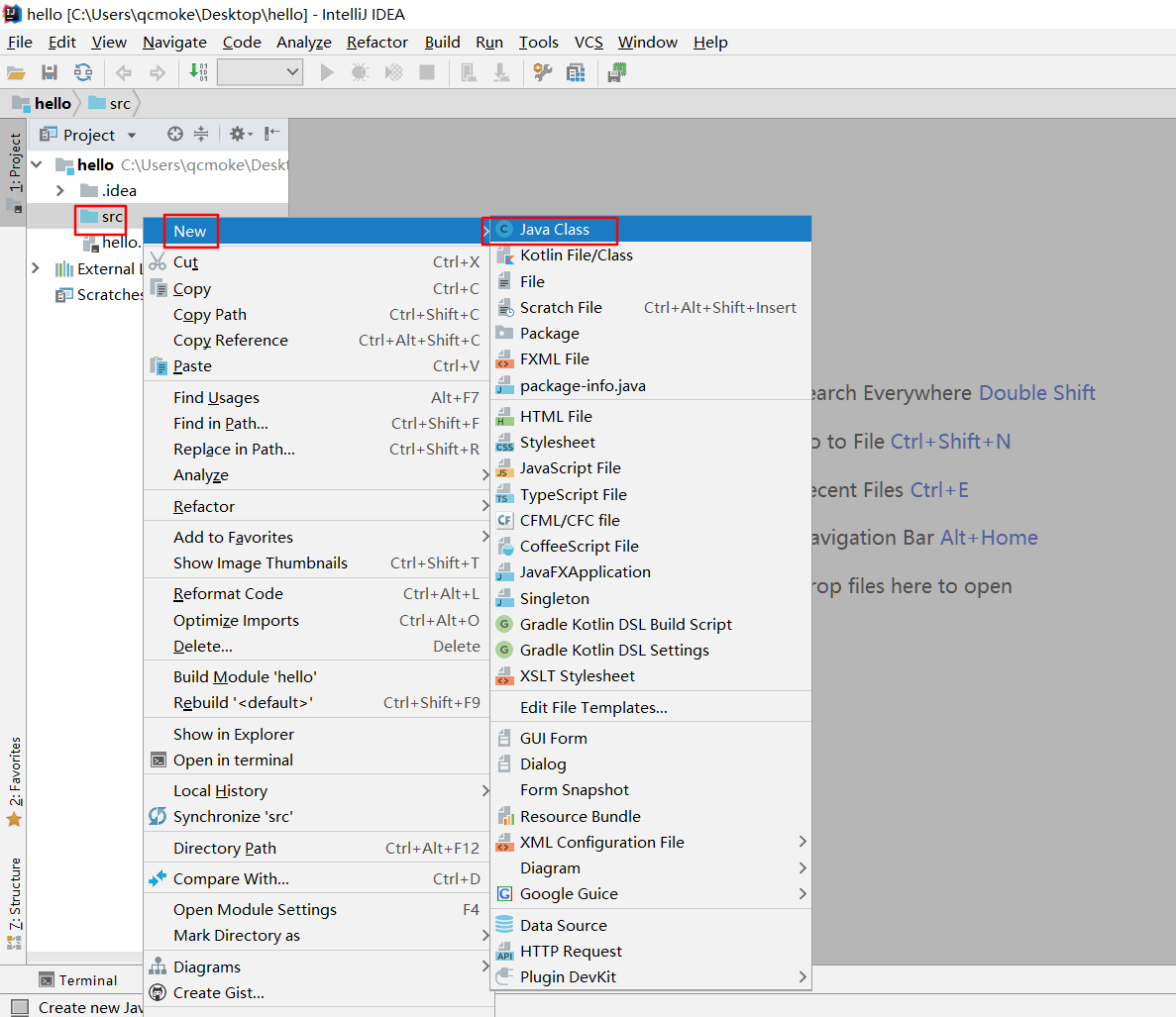Select Find Usages in the context menu
The height and width of the screenshot is (1017, 1176).
(317, 398)
